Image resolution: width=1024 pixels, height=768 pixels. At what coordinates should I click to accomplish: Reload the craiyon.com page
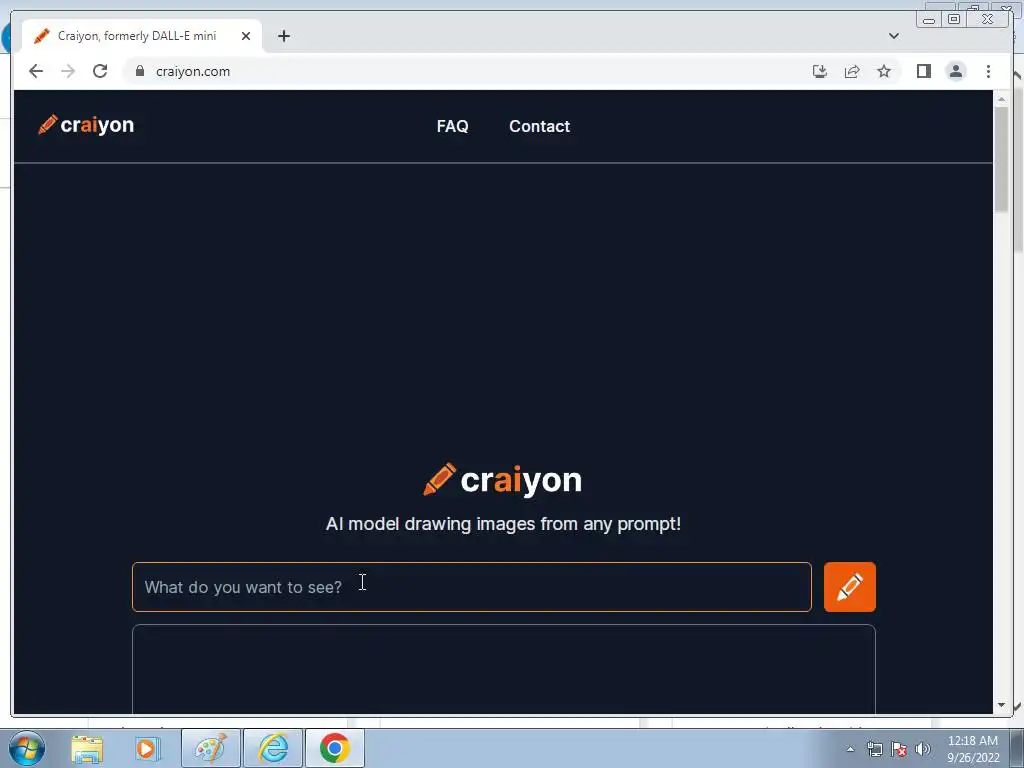(100, 71)
